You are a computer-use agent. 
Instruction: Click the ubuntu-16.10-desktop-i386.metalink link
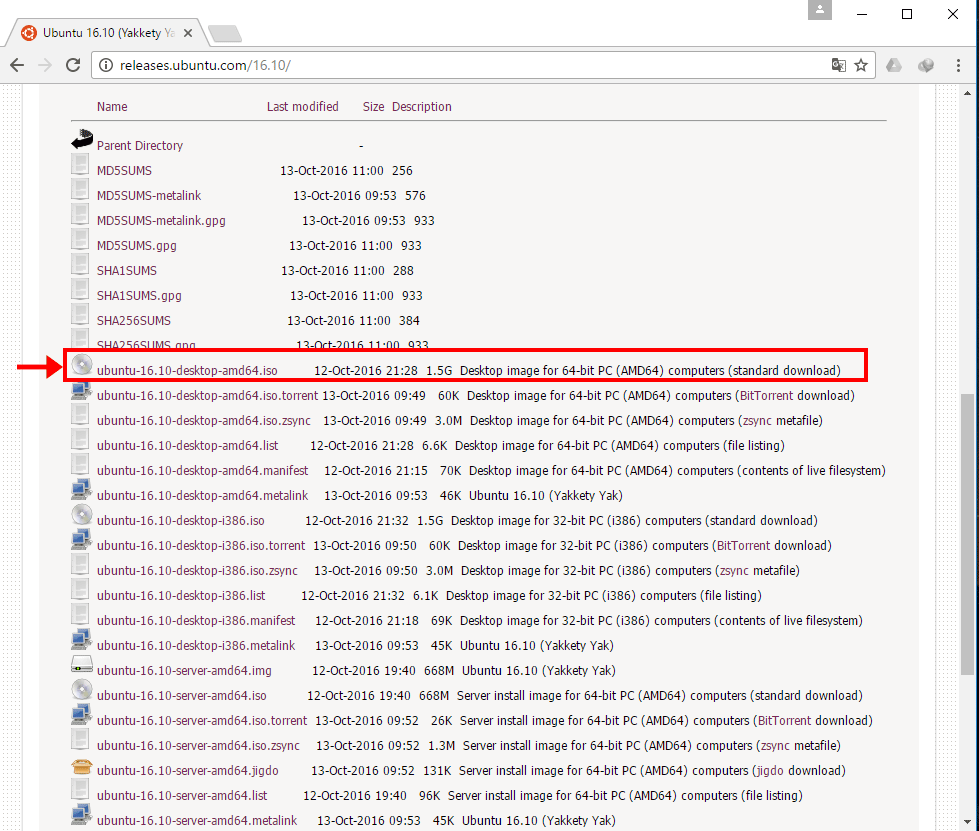click(196, 645)
